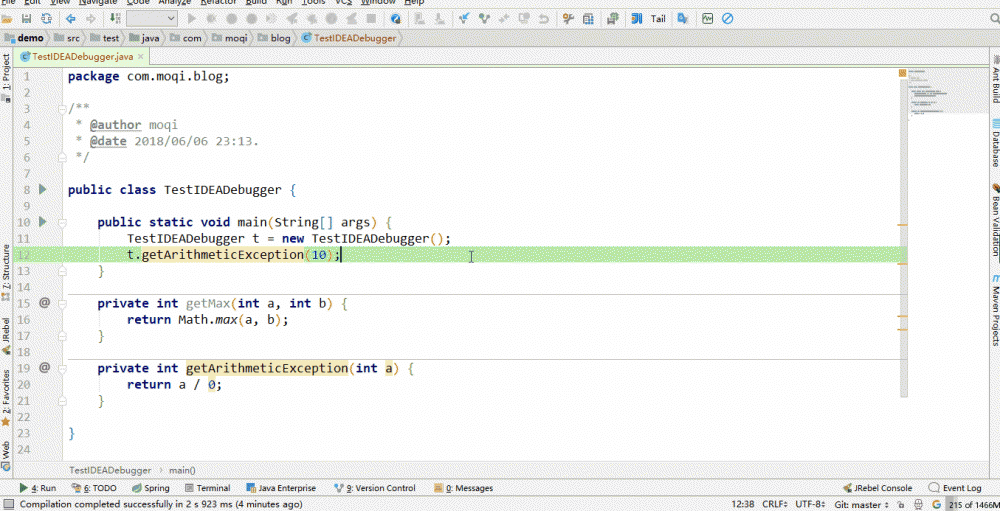Open the Navigate menu
This screenshot has height=511, width=1000.
point(98,2)
